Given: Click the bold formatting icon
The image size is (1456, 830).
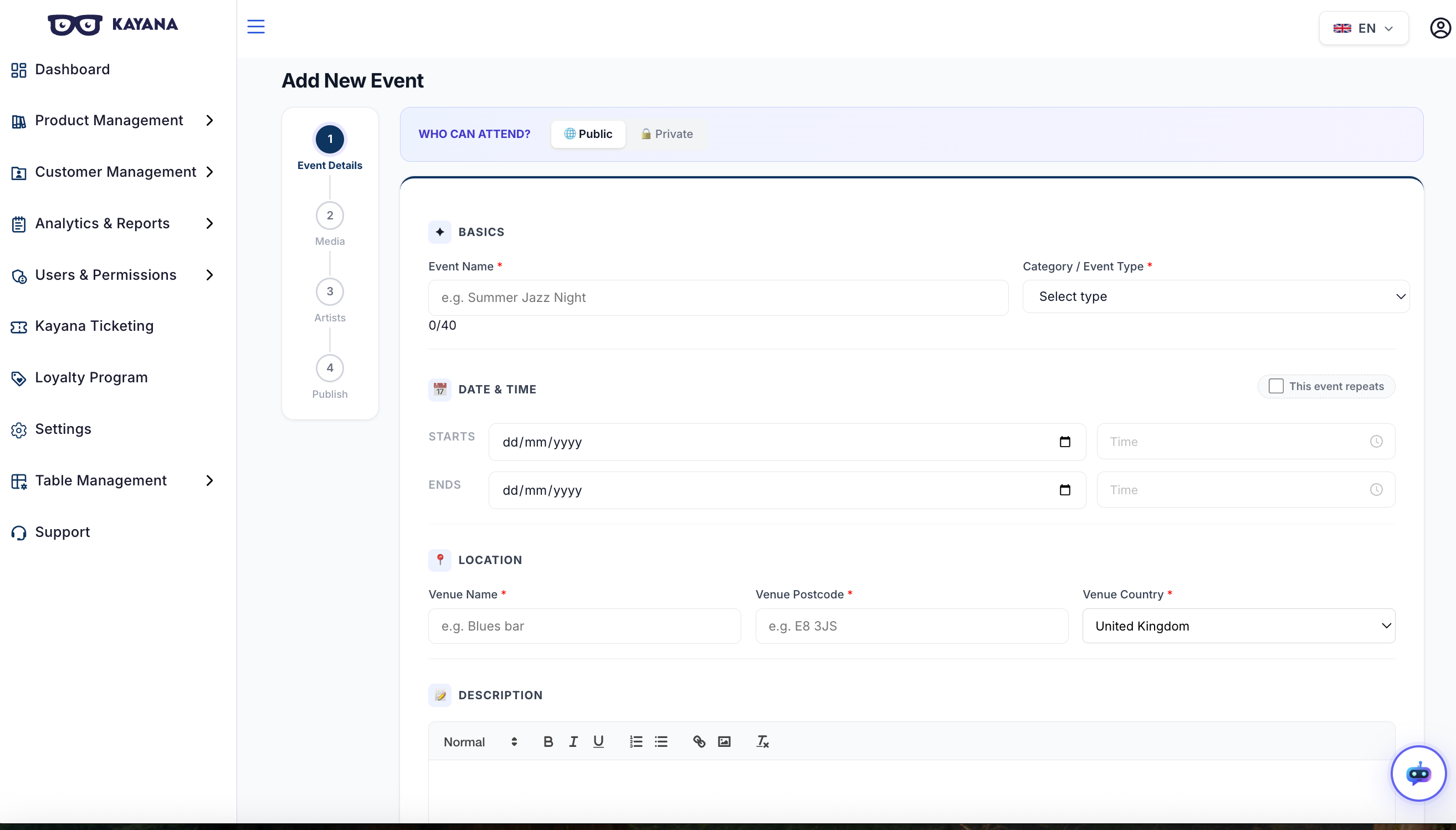Looking at the screenshot, I should tap(548, 742).
